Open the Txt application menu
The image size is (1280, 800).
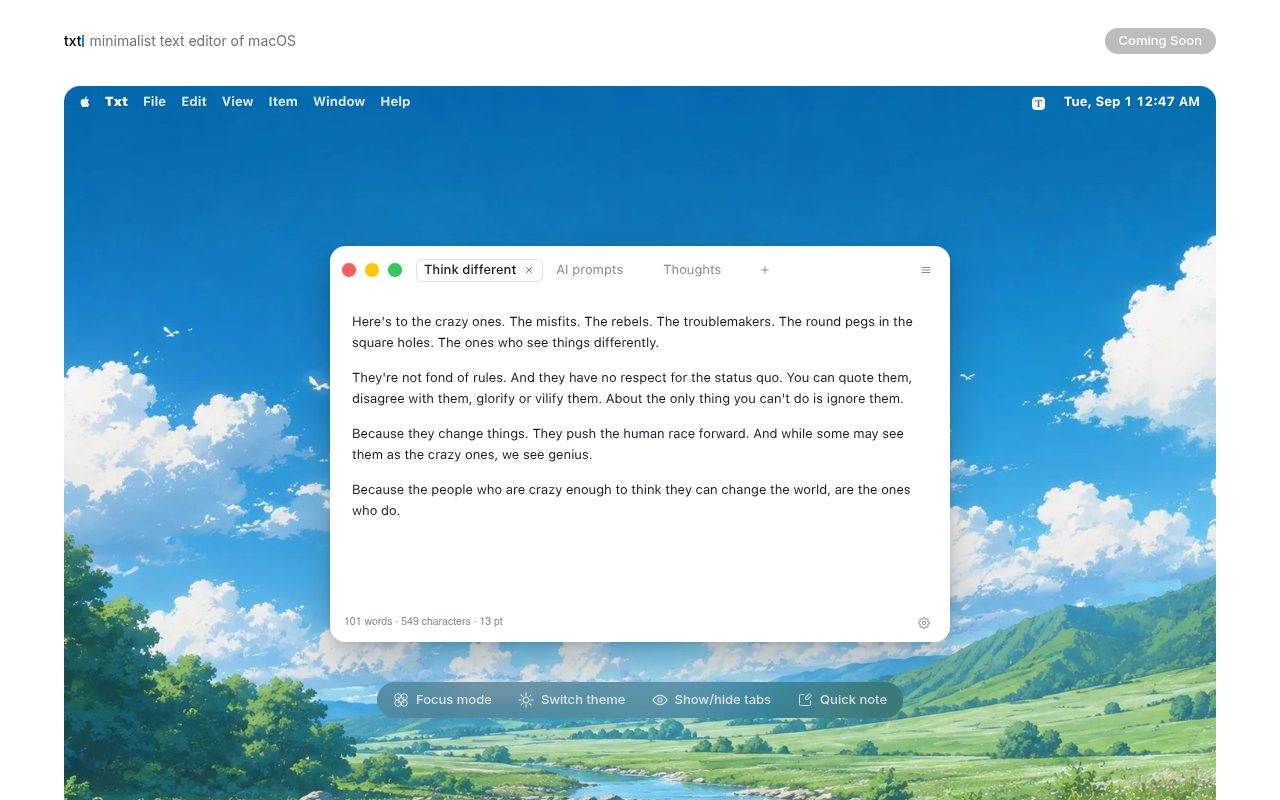coord(117,102)
